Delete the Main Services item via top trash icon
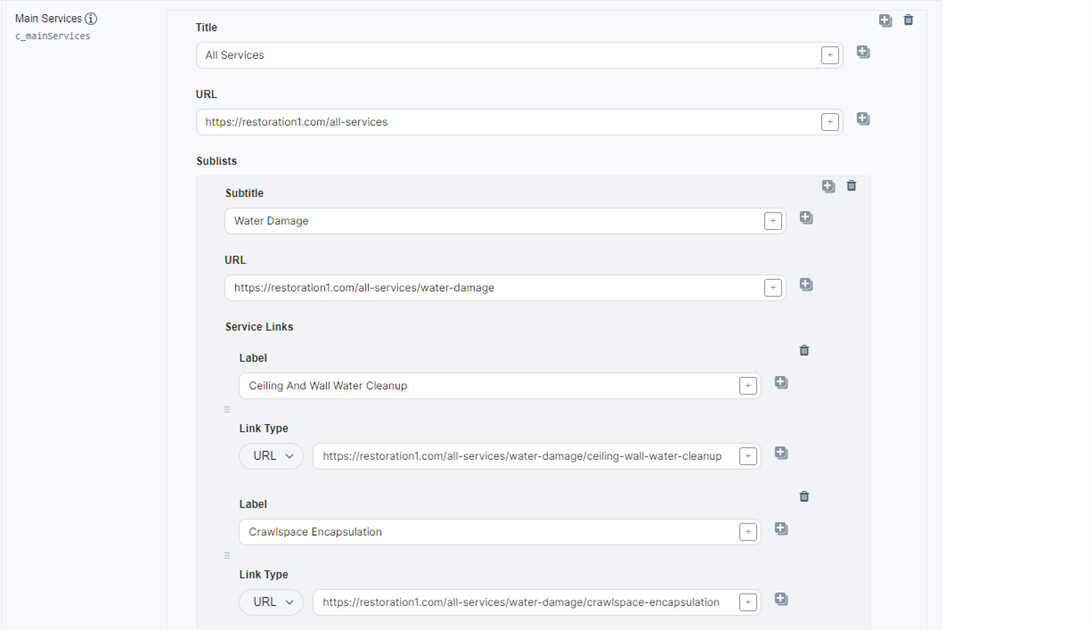The width and height of the screenshot is (1092, 630). [908, 20]
